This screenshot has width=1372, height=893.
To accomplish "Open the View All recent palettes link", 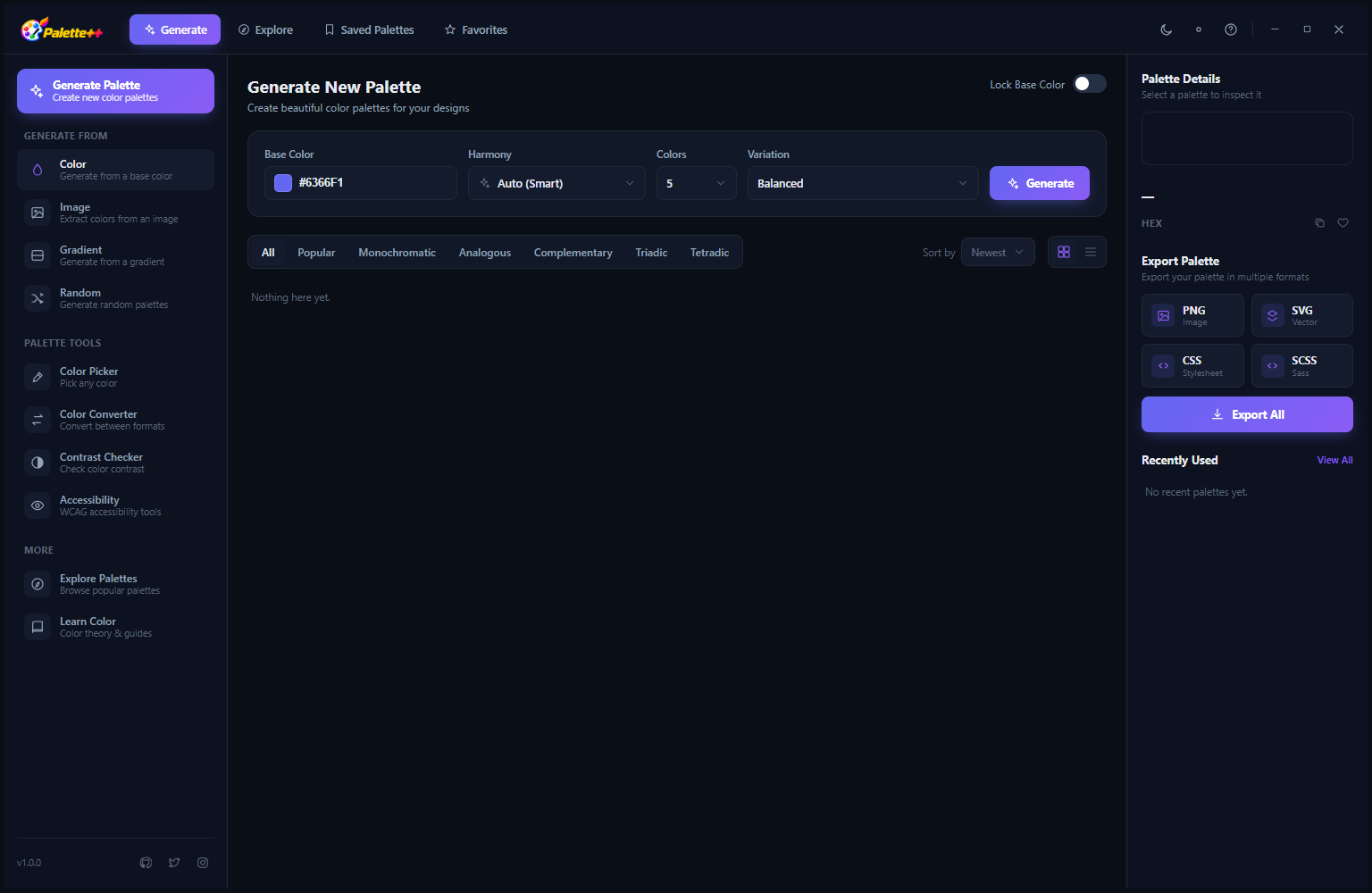I will 1334,460.
